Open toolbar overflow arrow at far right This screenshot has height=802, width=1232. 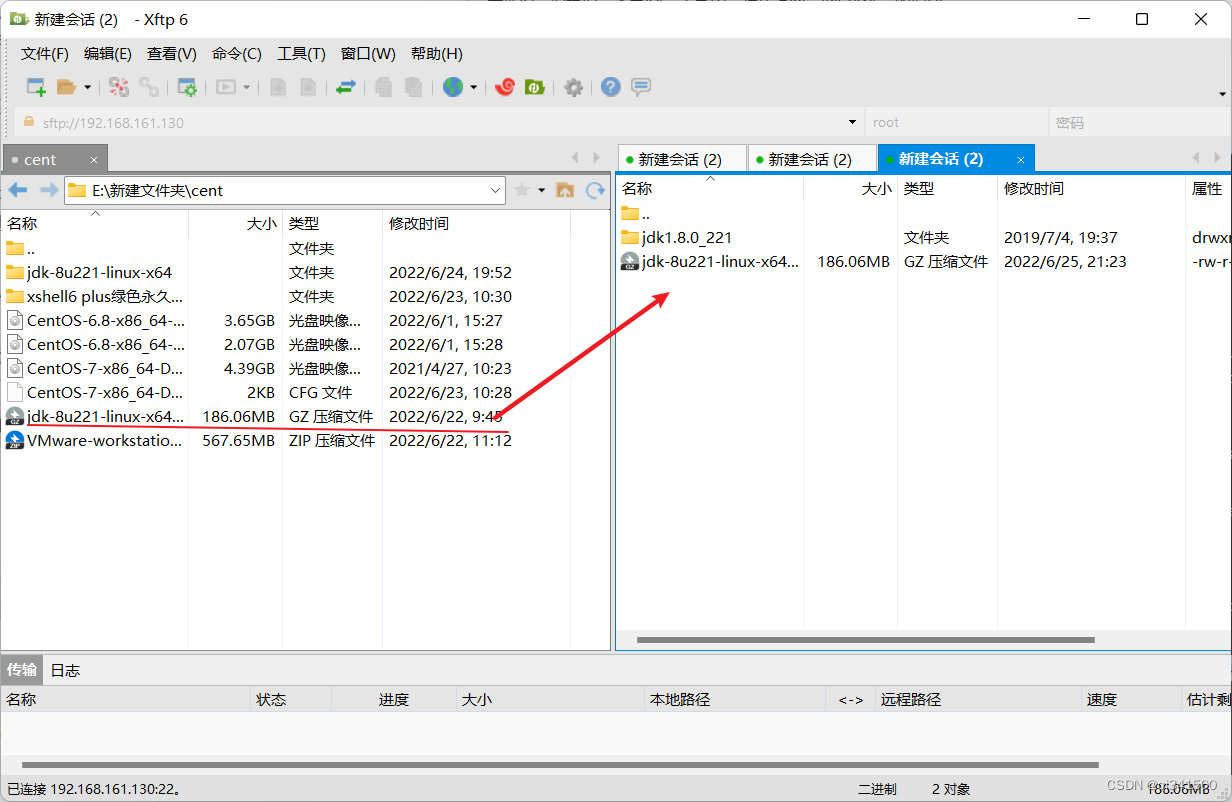1223,94
